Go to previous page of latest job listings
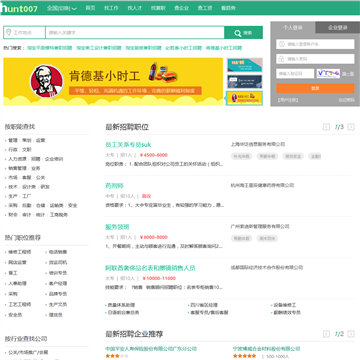 click(326, 127)
